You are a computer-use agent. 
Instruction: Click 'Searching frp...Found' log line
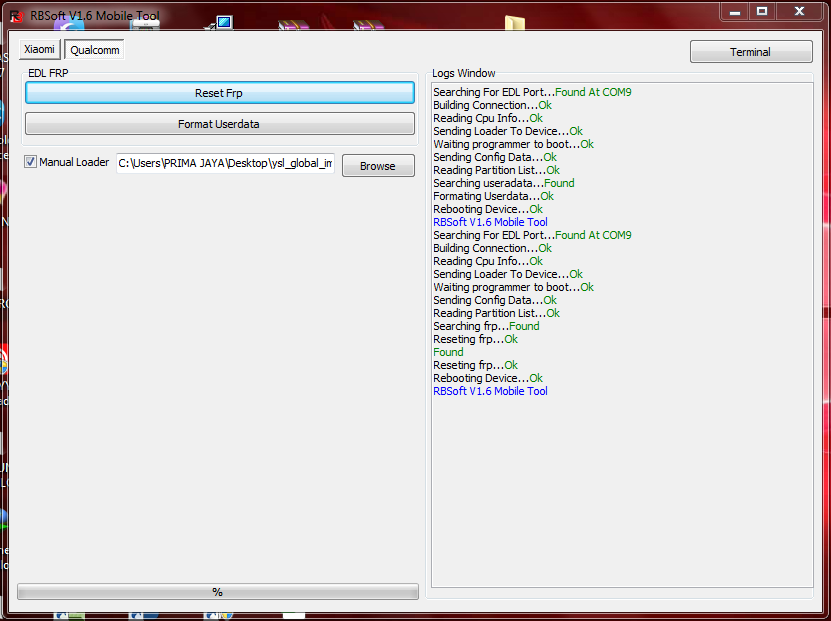[486, 326]
